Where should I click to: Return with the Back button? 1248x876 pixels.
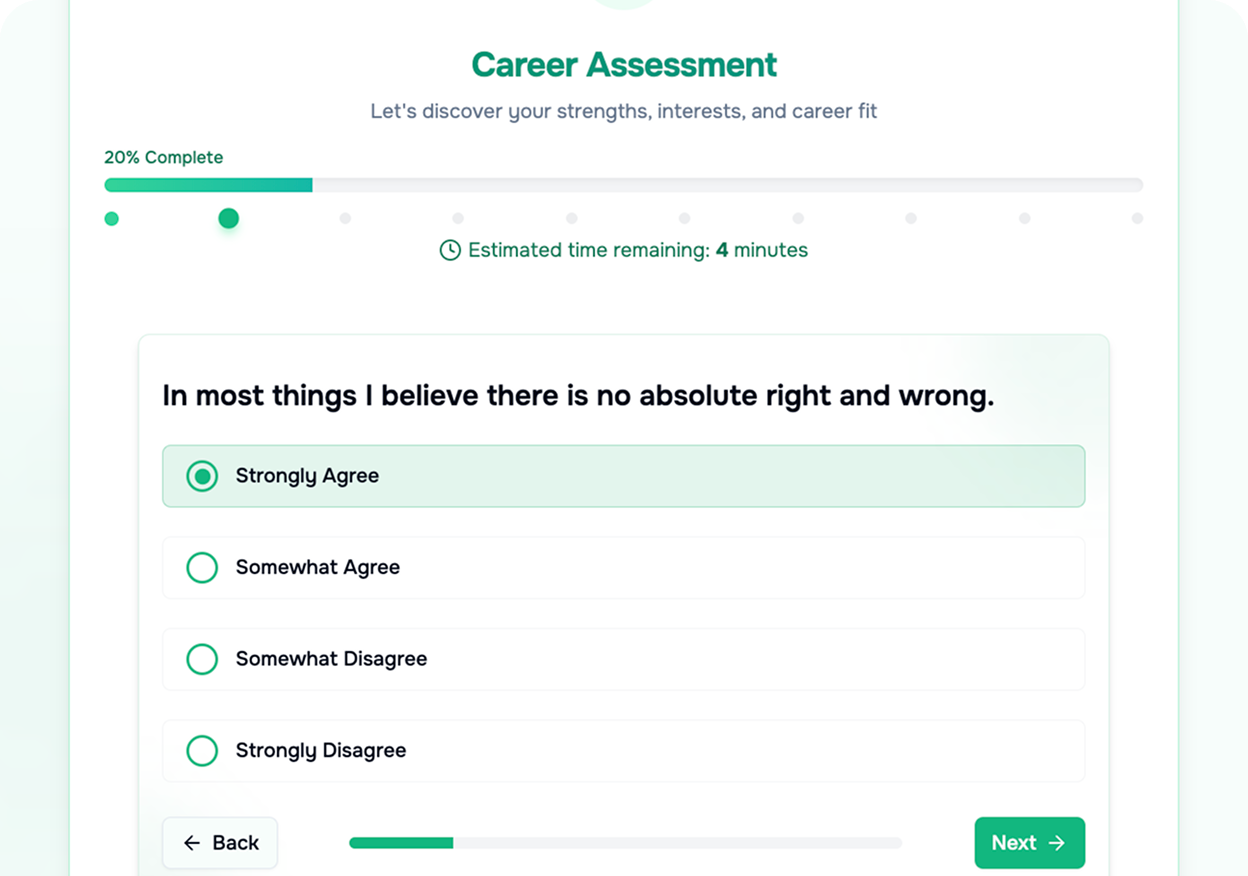pos(220,843)
